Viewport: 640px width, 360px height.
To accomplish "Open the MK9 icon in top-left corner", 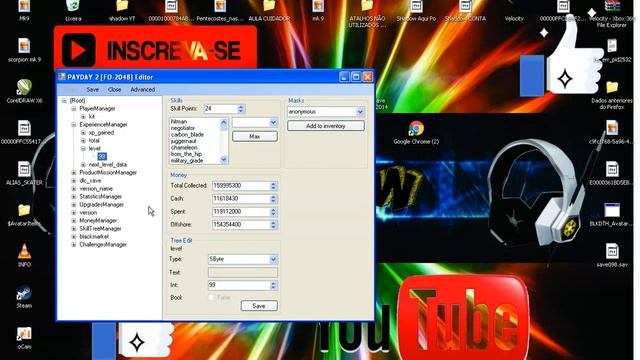I will [24, 7].
